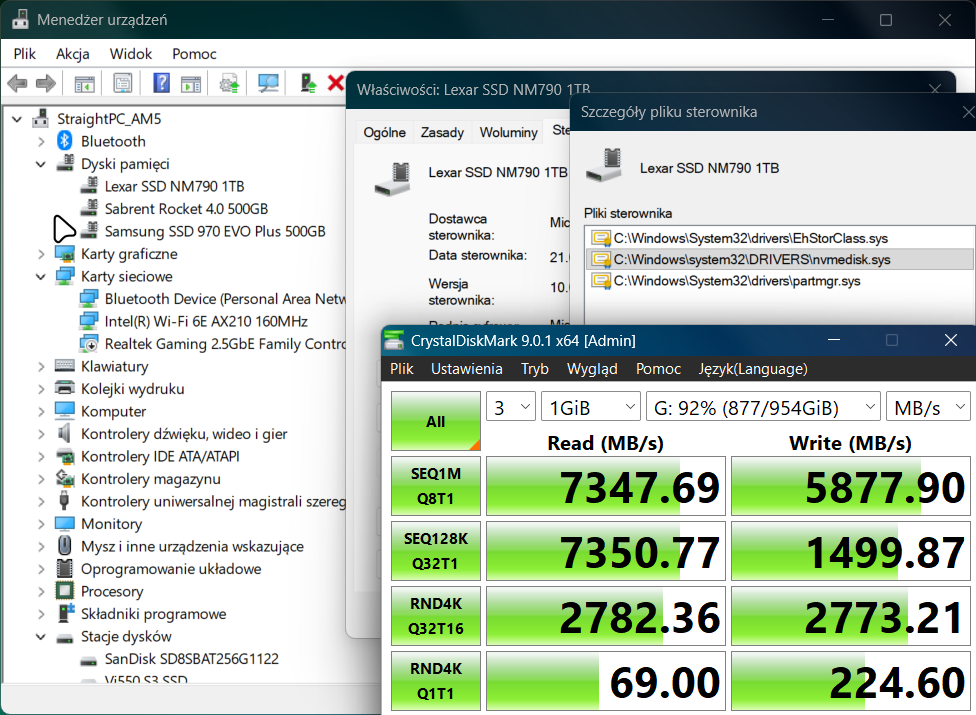
Task: Select the Bluetooth device category
Action: click(x=112, y=141)
